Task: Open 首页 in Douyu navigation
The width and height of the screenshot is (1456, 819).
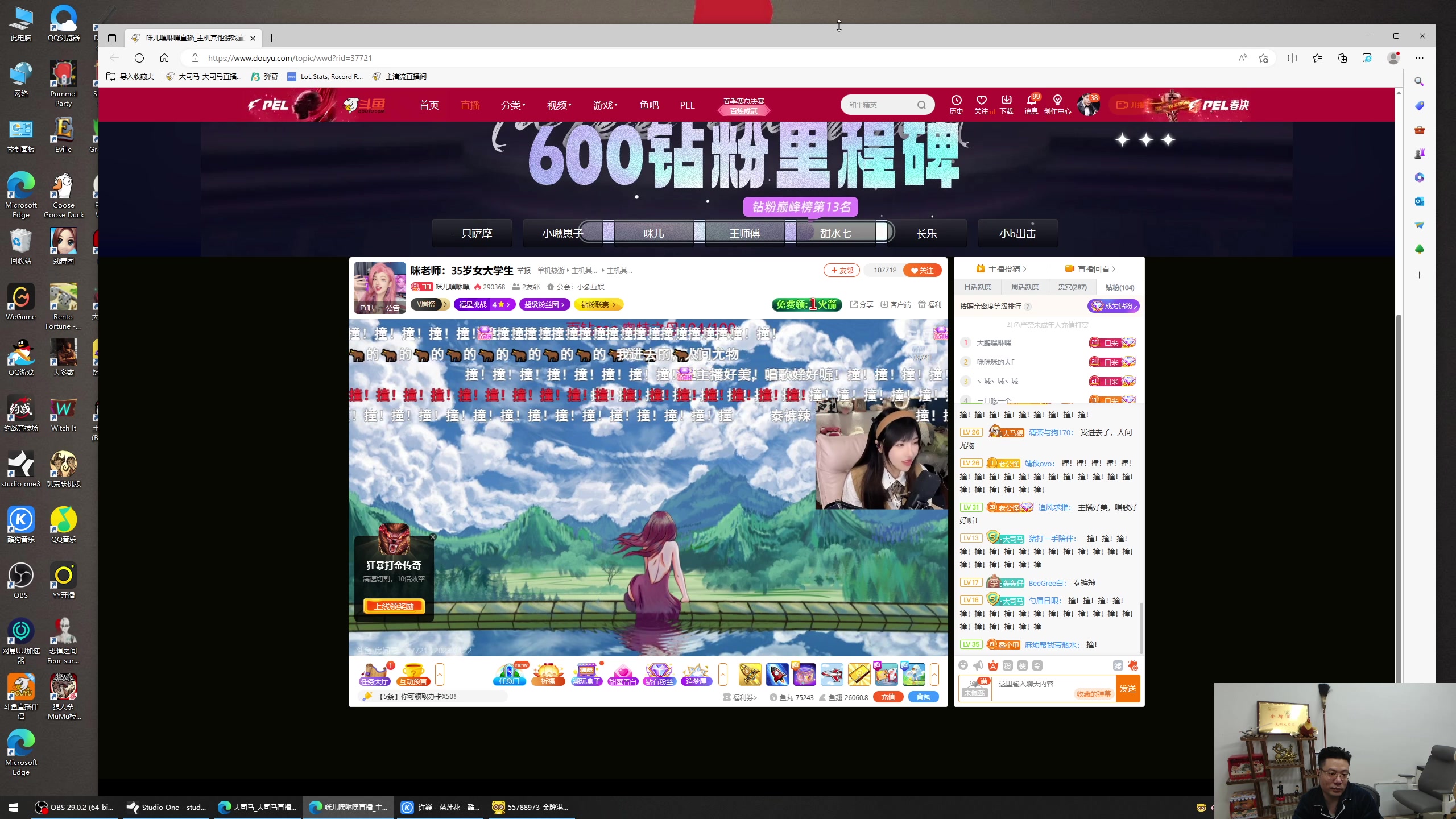Action: (x=429, y=105)
